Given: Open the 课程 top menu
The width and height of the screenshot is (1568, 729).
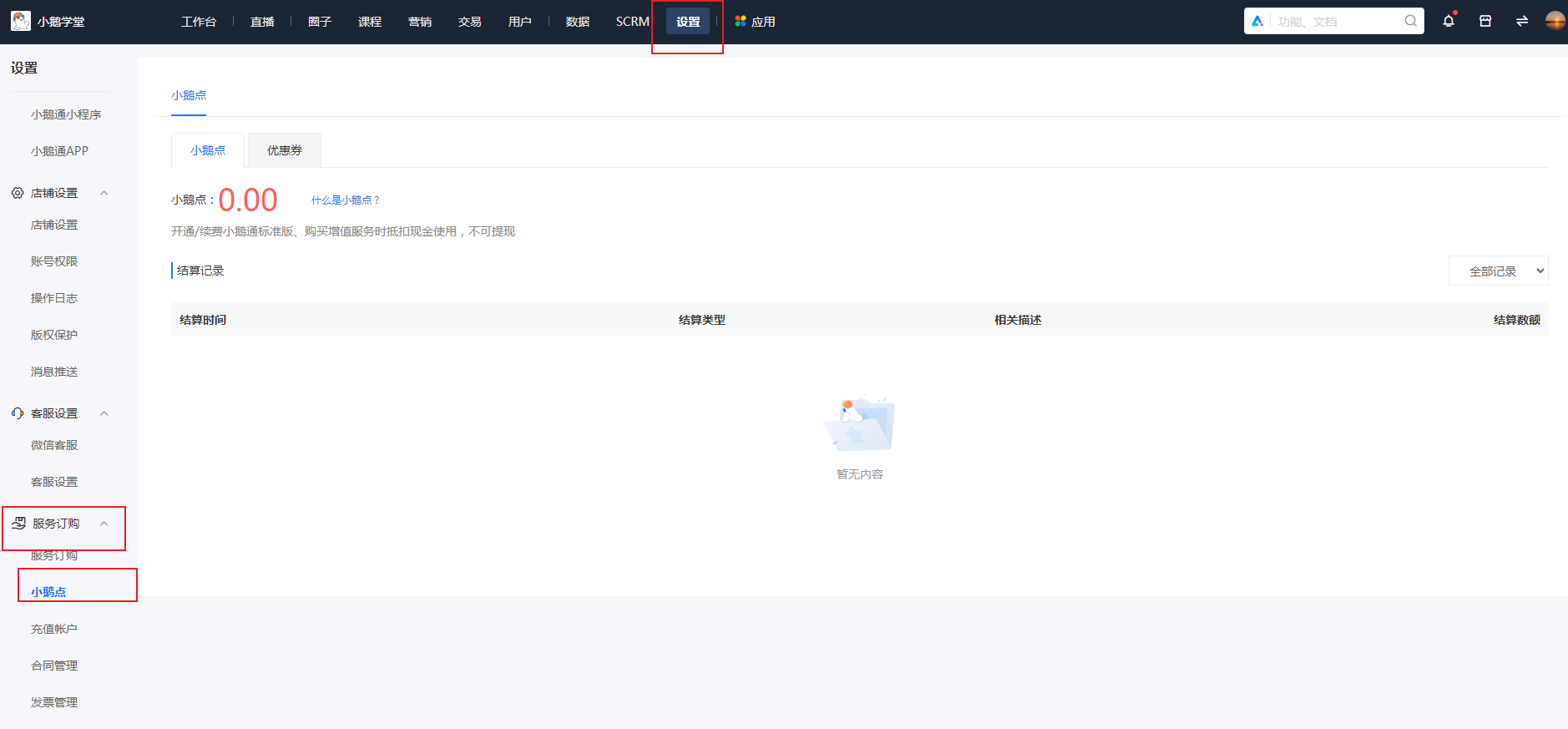Looking at the screenshot, I should (369, 22).
